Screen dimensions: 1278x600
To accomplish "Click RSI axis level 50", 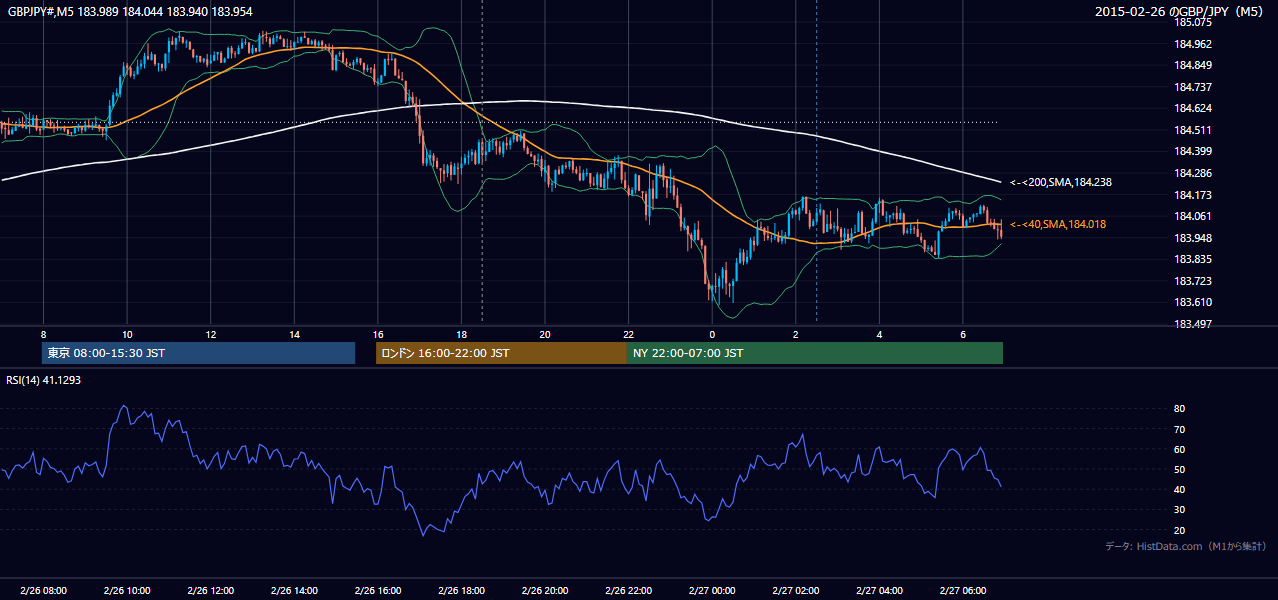I will (x=1180, y=469).
